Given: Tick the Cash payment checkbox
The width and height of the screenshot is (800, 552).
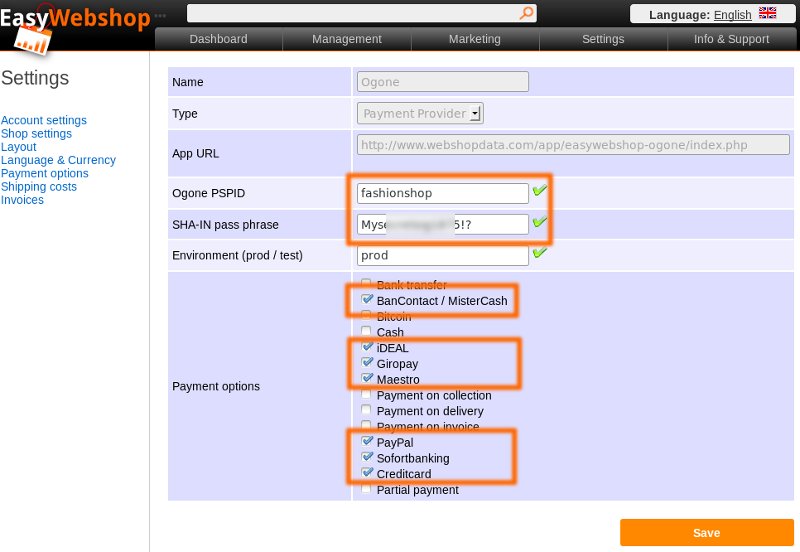Looking at the screenshot, I should pos(366,331).
